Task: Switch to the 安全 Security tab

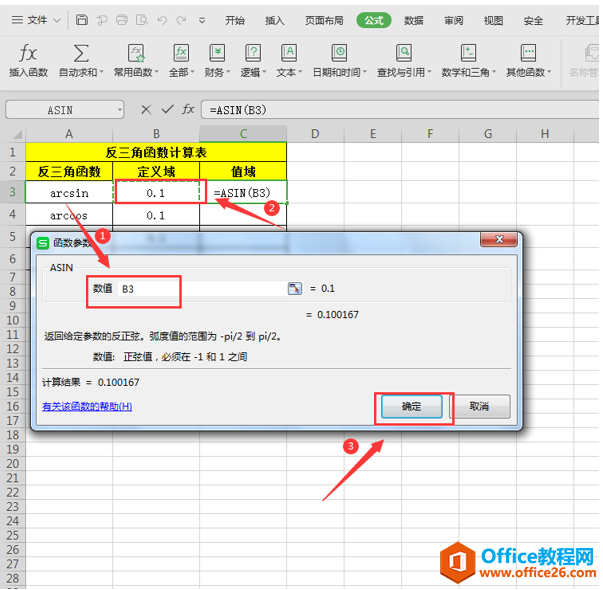Action: [533, 20]
